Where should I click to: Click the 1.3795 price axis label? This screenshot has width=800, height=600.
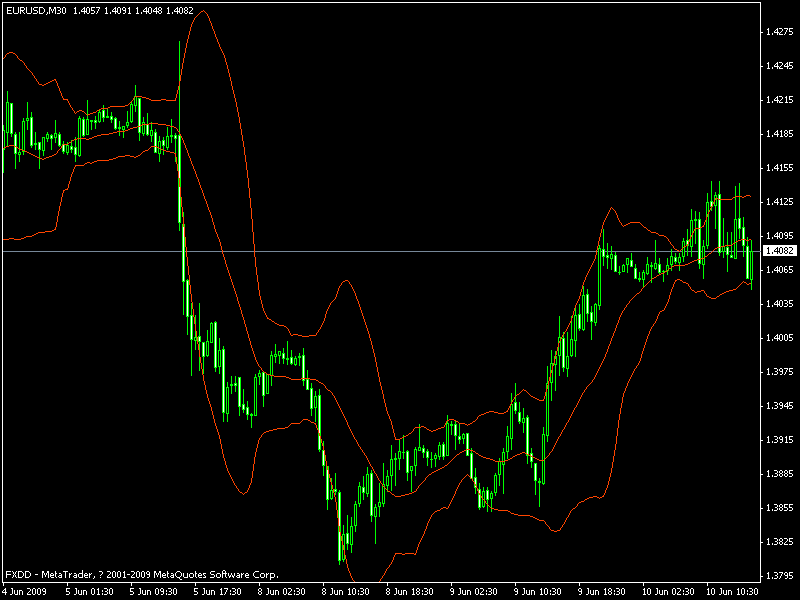point(780,576)
